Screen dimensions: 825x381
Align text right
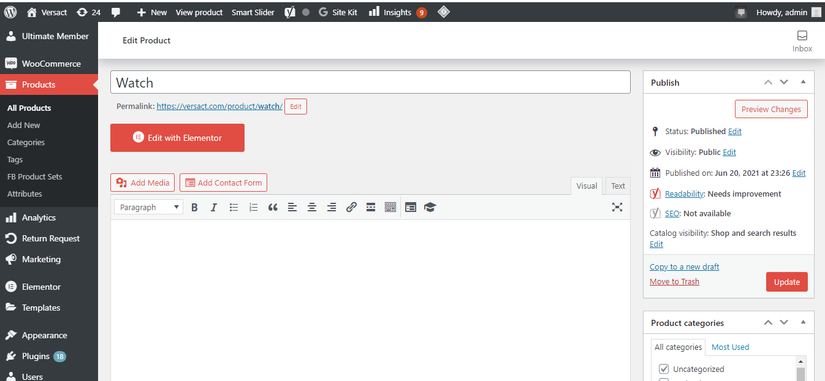[331, 207]
